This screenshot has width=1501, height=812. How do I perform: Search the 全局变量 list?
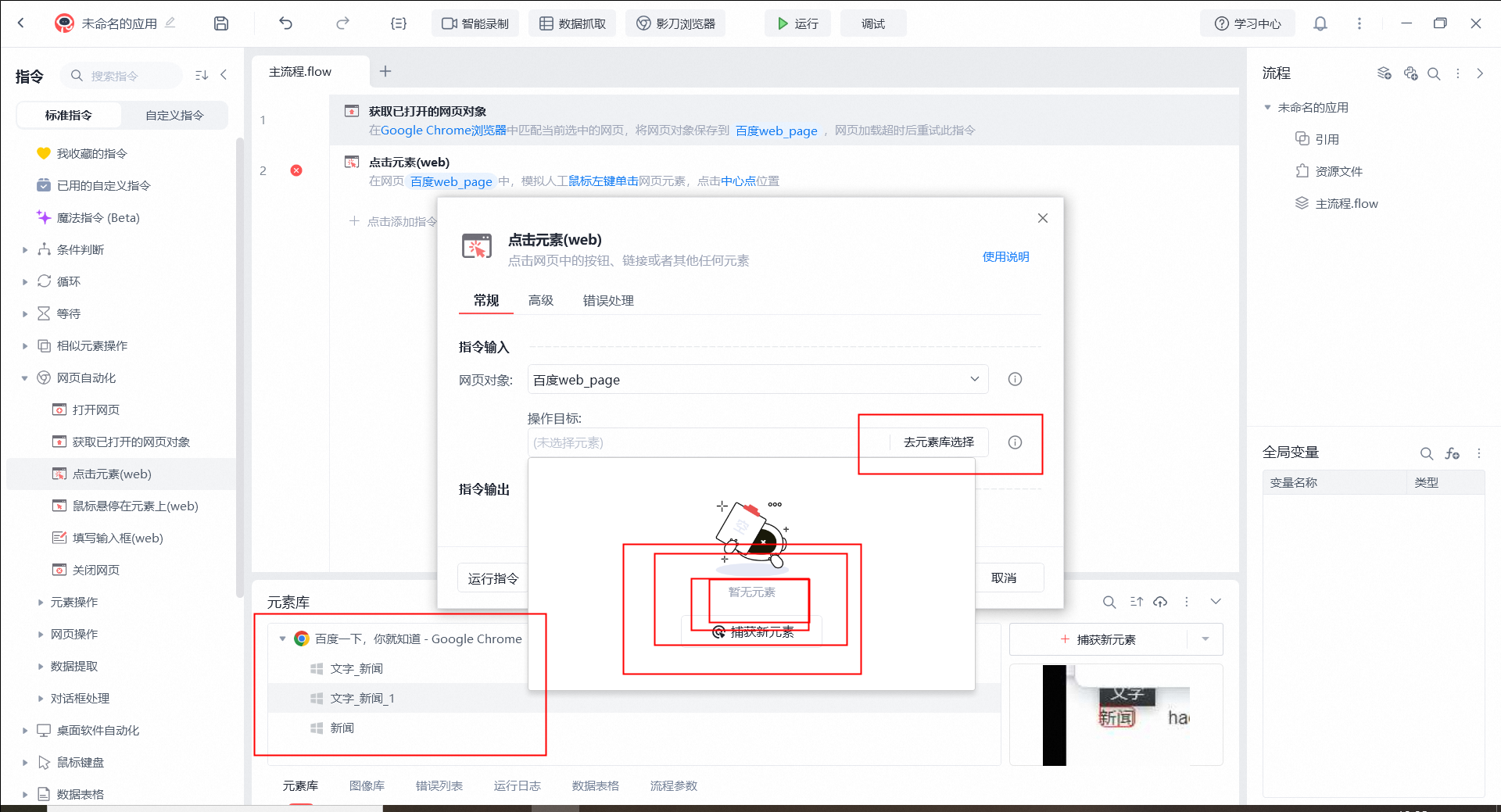(x=1427, y=453)
